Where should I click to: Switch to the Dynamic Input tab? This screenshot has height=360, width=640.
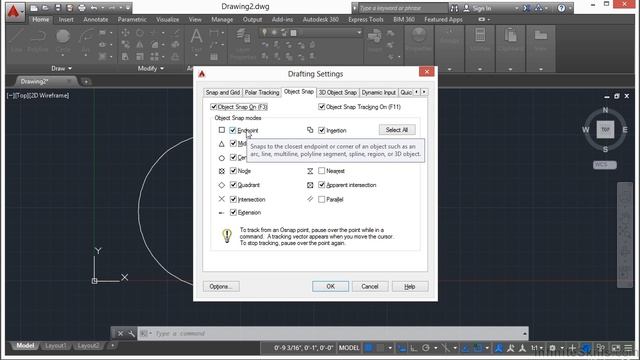(379, 93)
